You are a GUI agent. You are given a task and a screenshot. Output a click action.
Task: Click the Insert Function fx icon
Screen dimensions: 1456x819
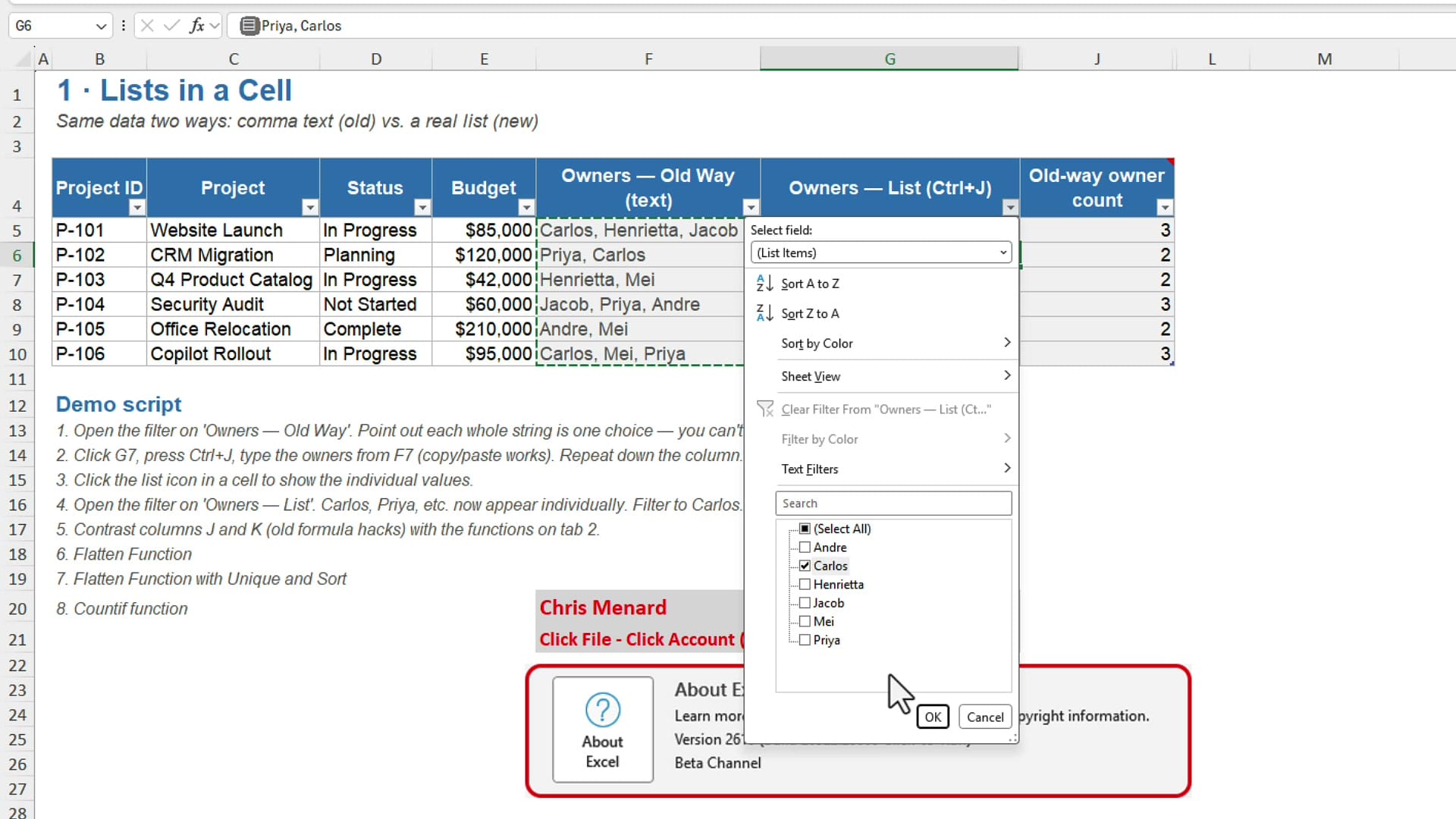coord(197,26)
